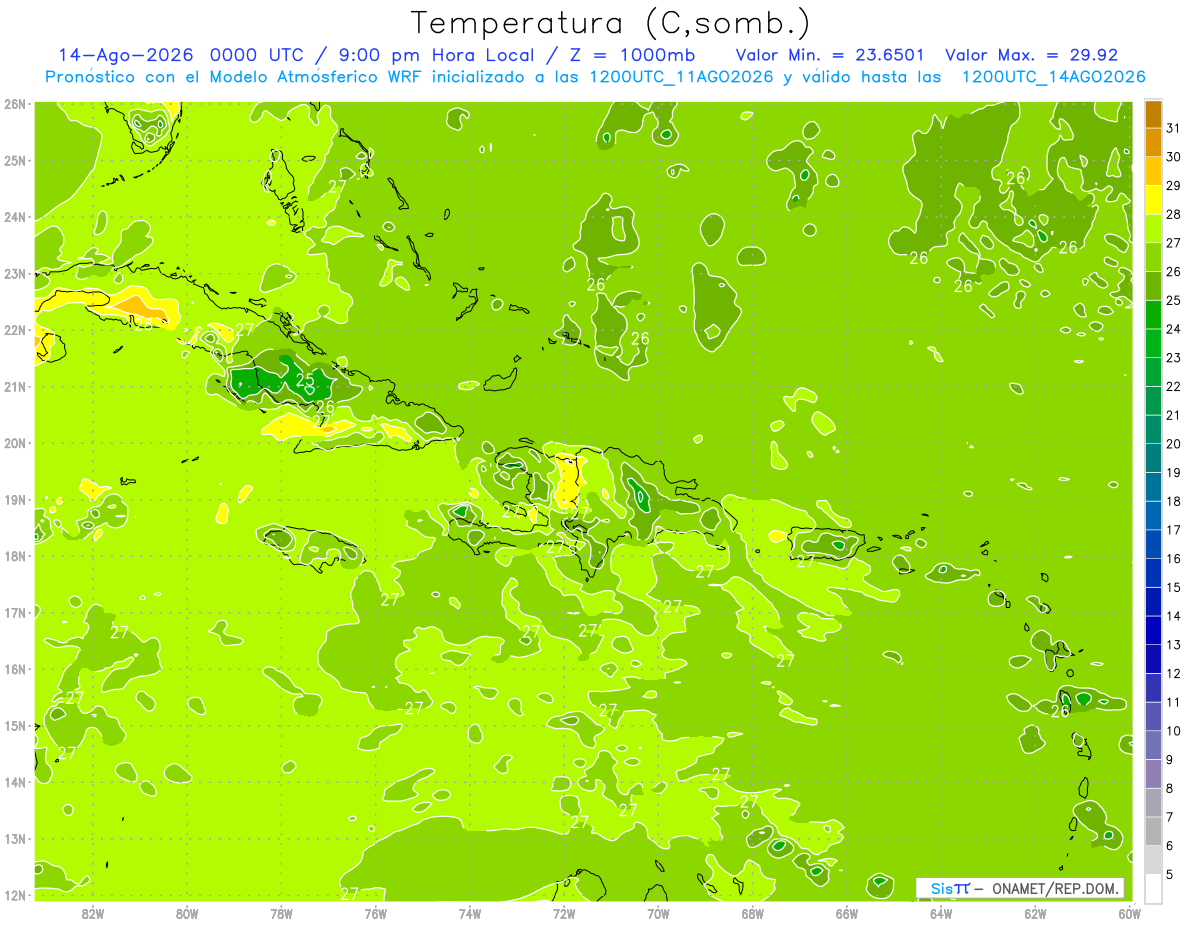Select the blue swatch between 17 and 18

click(1153, 516)
